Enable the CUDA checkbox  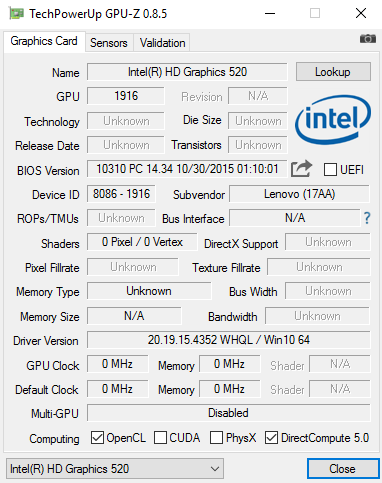(x=160, y=438)
